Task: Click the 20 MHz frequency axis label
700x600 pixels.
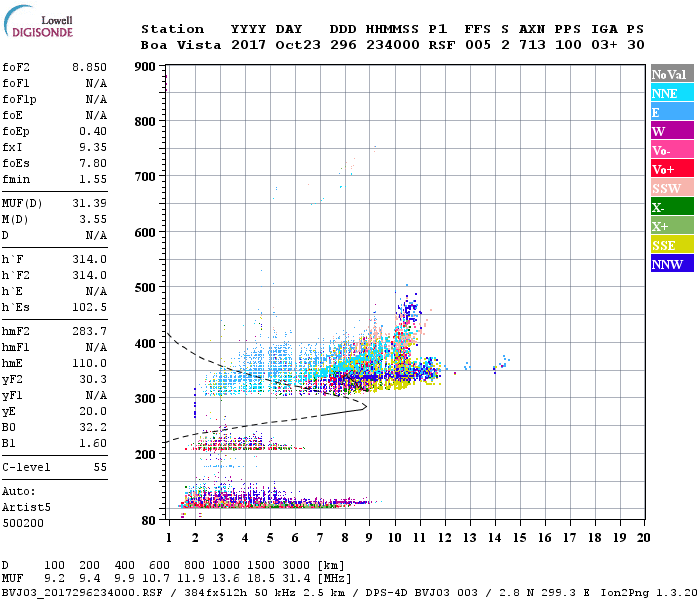Action: click(643, 538)
